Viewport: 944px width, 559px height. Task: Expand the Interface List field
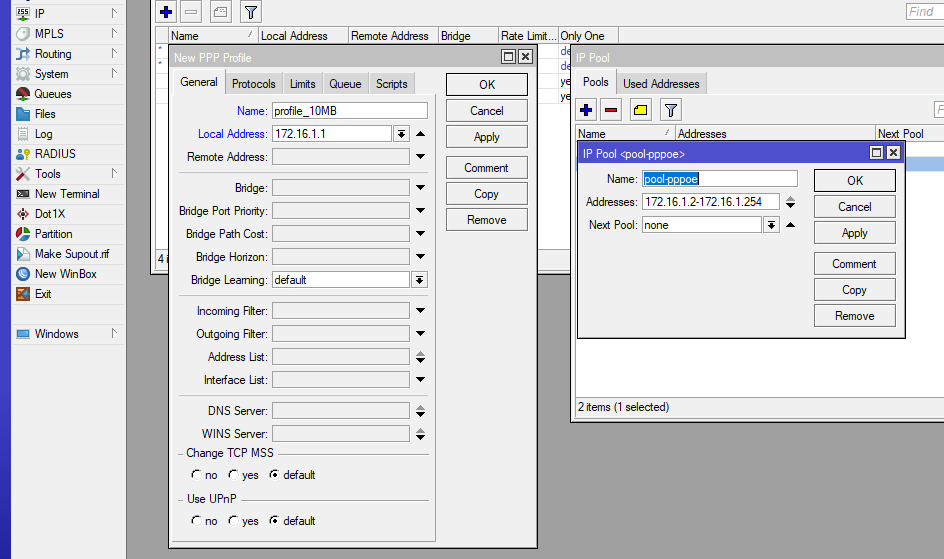tap(421, 380)
